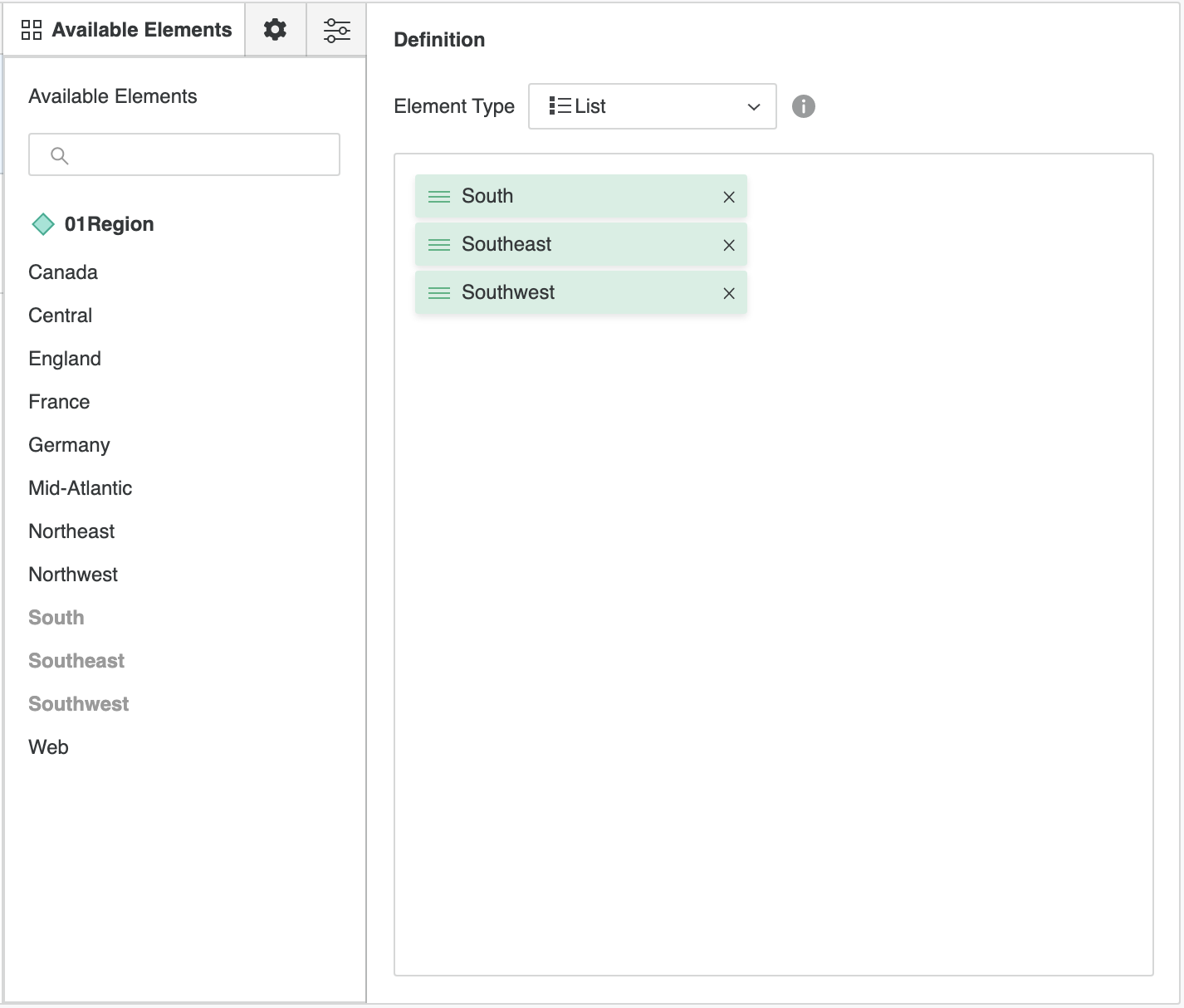Select Germany from available elements
Image resolution: width=1184 pixels, height=1008 pixels.
pyautogui.click(x=69, y=445)
